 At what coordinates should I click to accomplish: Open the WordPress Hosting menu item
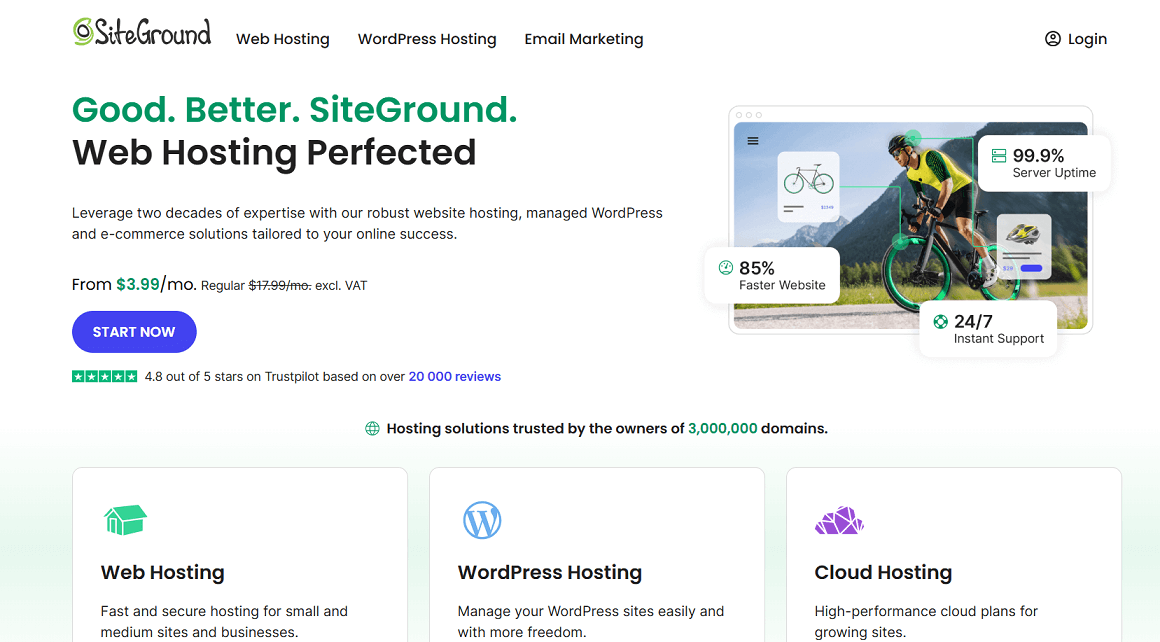click(x=427, y=39)
